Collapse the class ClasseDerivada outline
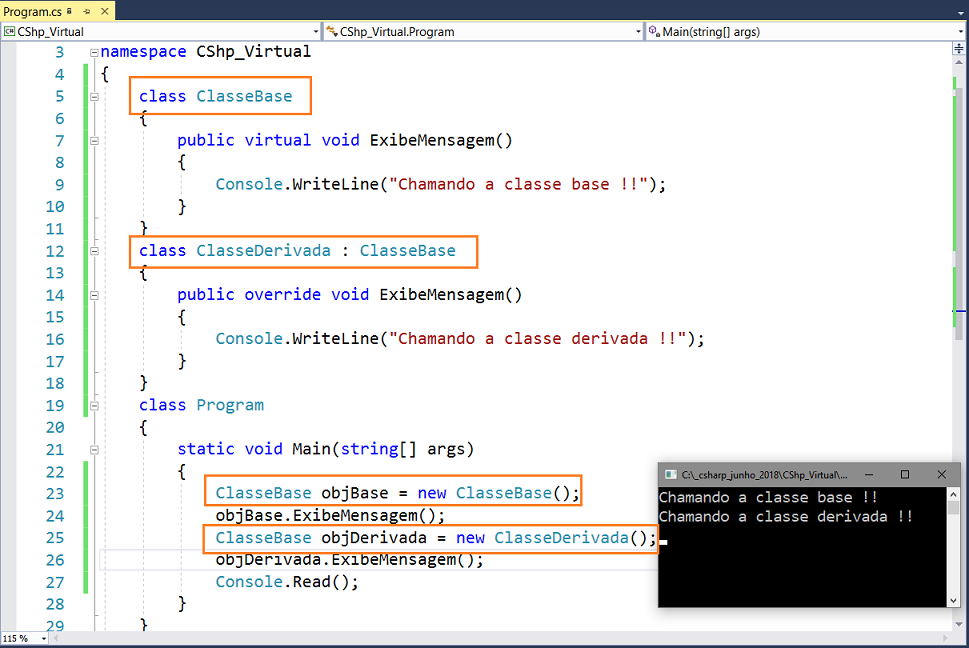Screen dimensions: 969x648 (94, 251)
